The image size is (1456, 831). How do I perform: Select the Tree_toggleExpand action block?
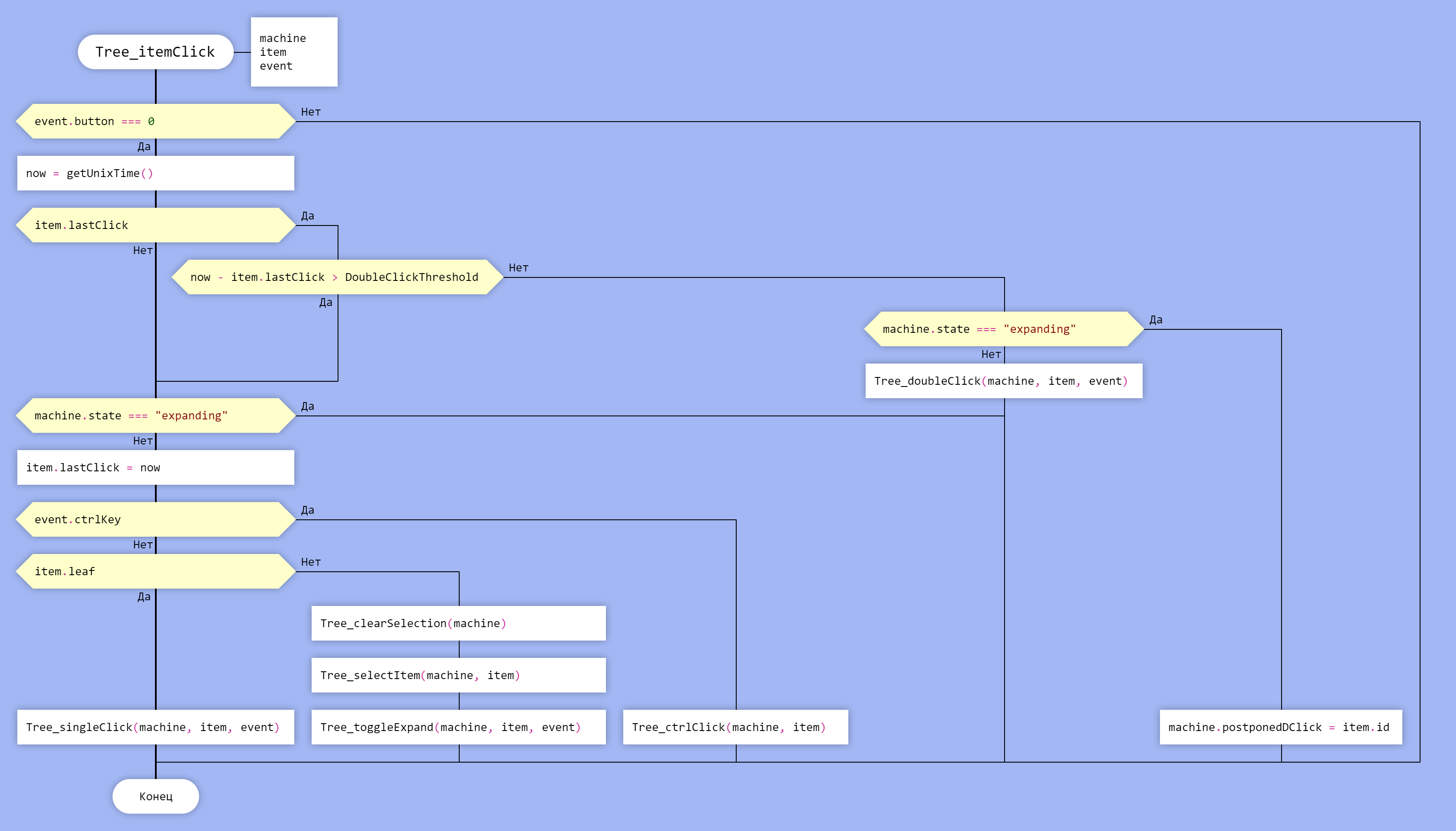[x=458, y=727]
